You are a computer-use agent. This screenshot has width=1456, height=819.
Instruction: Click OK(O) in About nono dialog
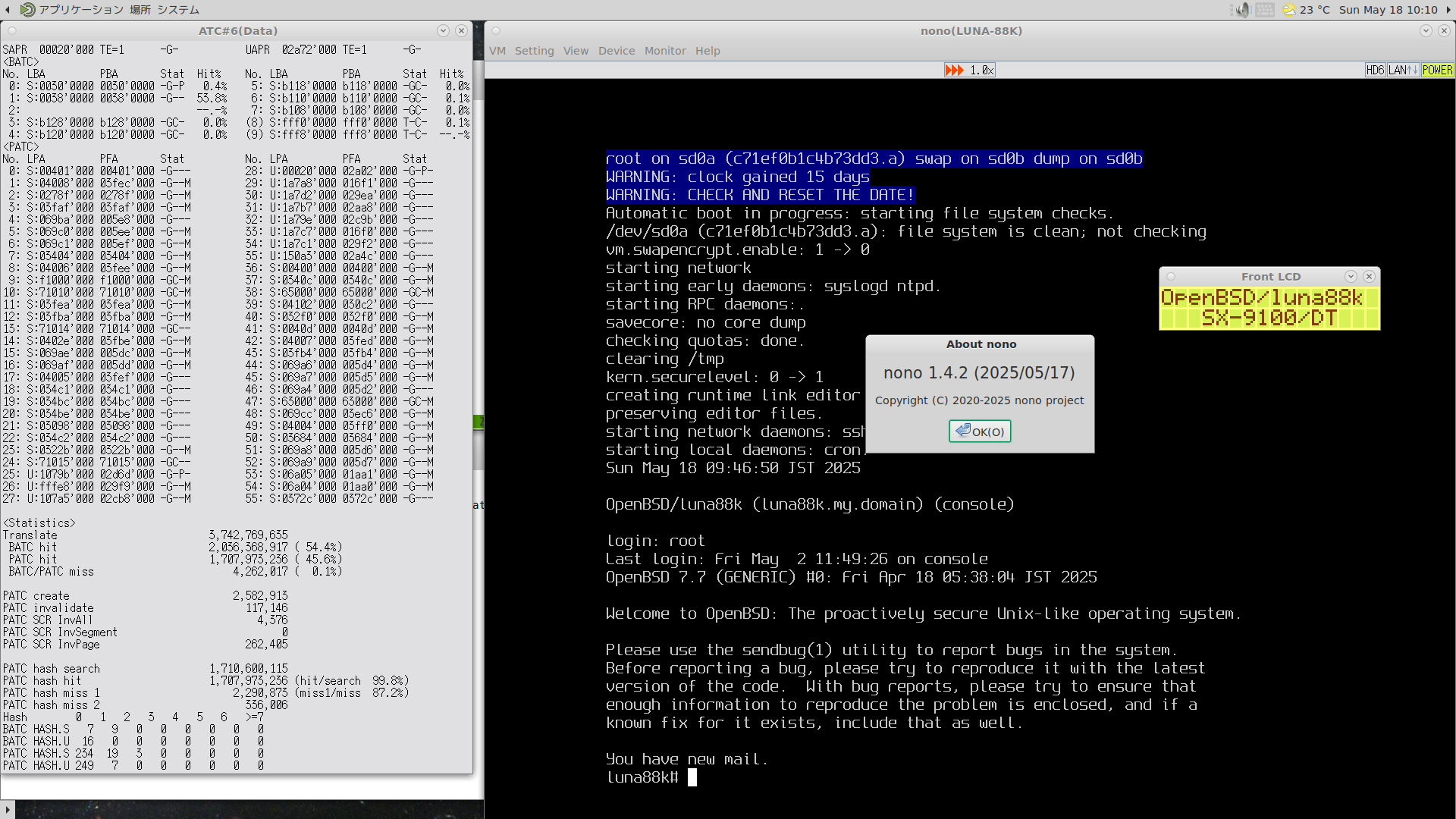pyautogui.click(x=980, y=431)
